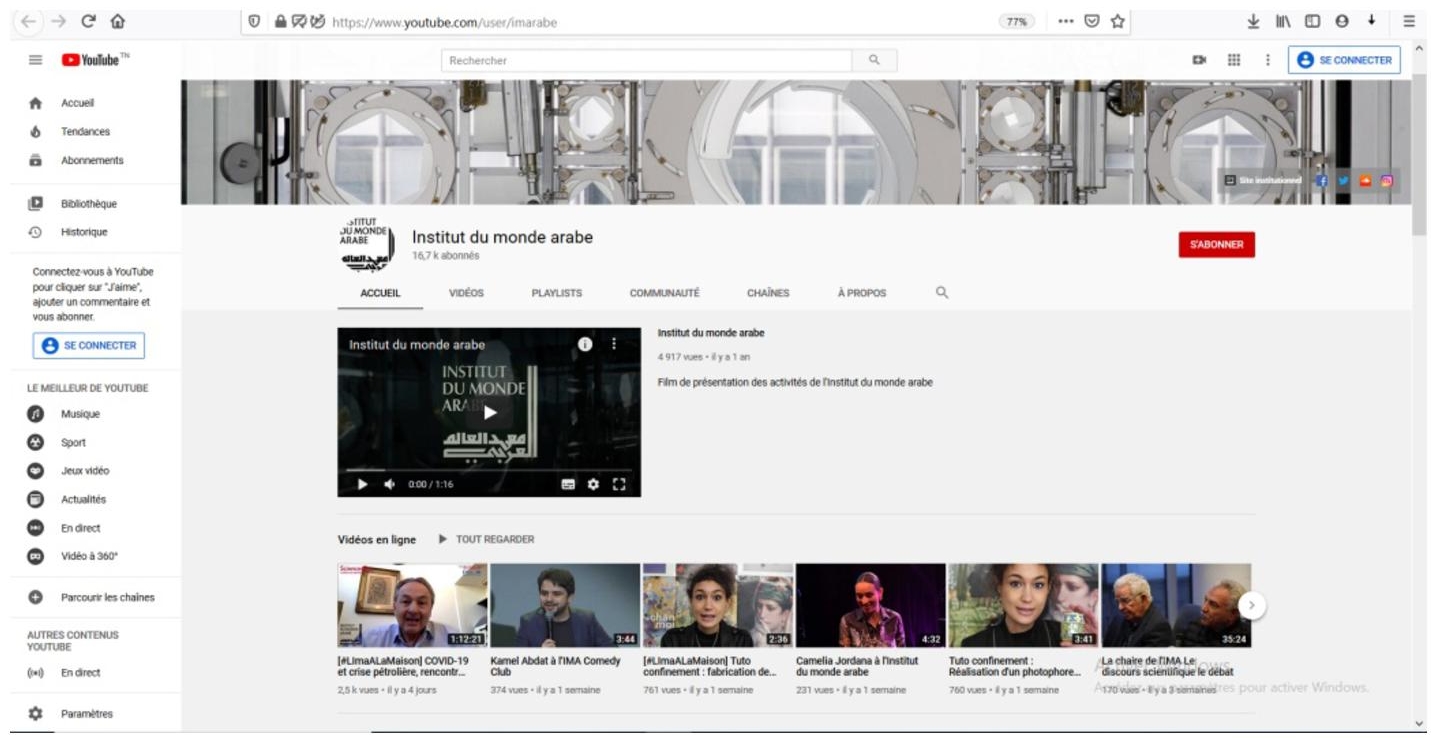1431x738 pixels.
Task: Switch the video player to fullscreen
Action: (619, 484)
